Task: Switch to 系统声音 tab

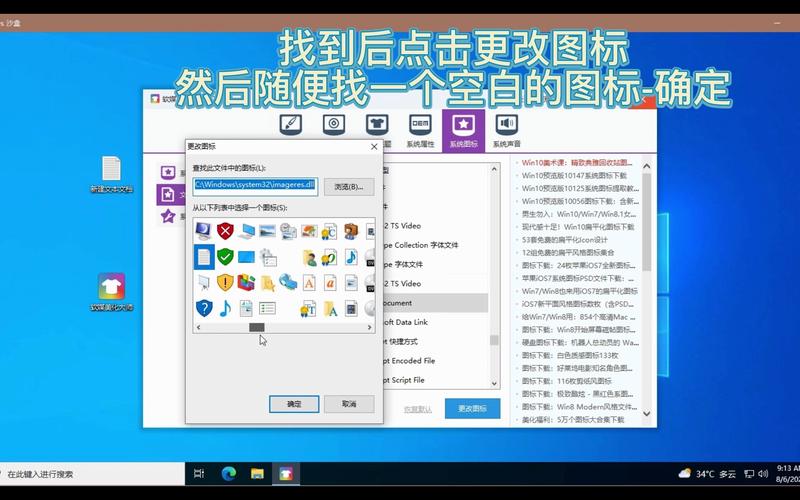Action: (x=507, y=131)
